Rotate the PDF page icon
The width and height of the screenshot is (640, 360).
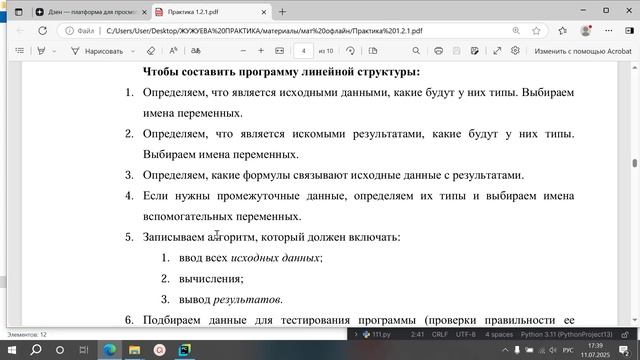tap(350, 51)
